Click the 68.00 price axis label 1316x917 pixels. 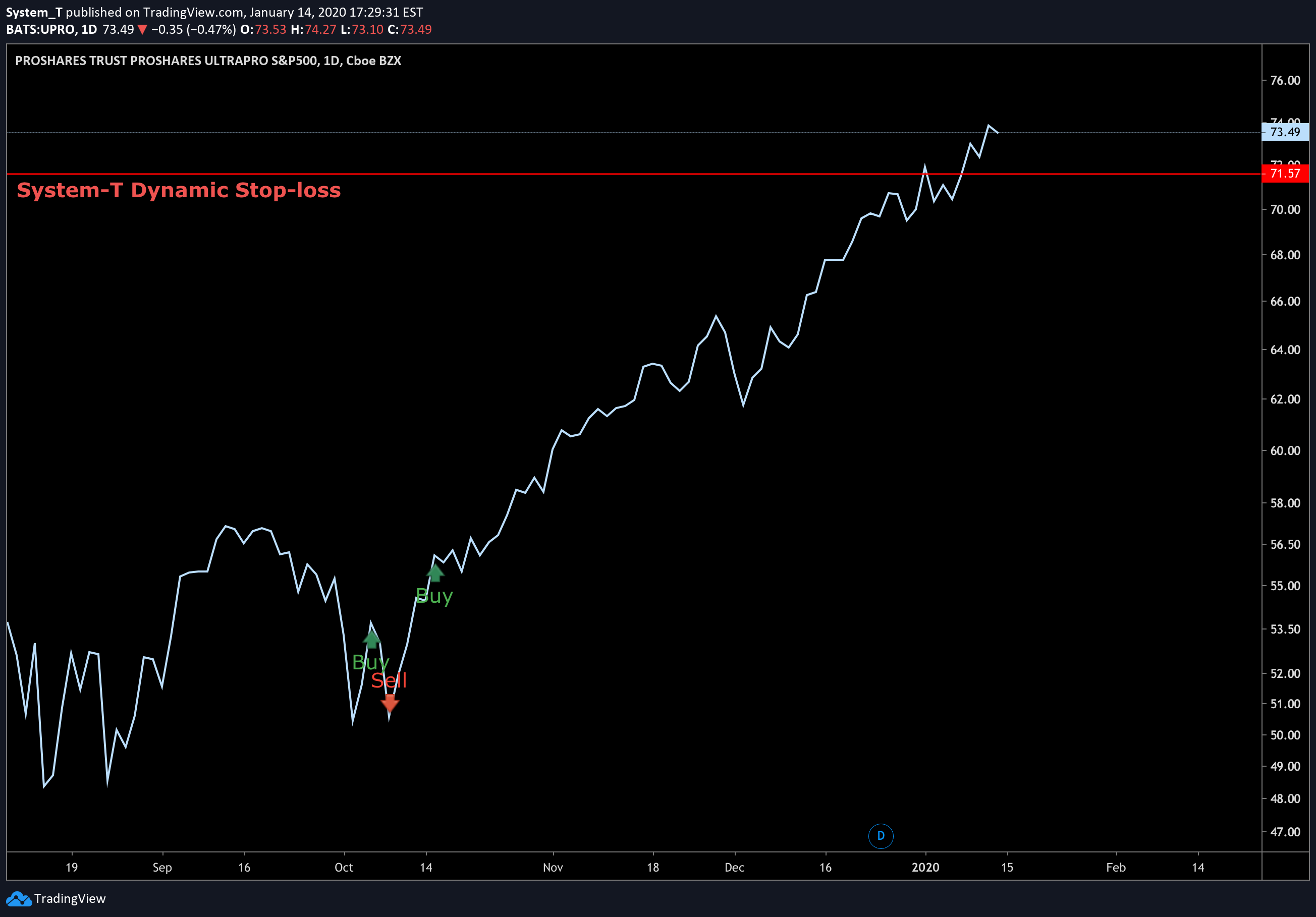1285,255
